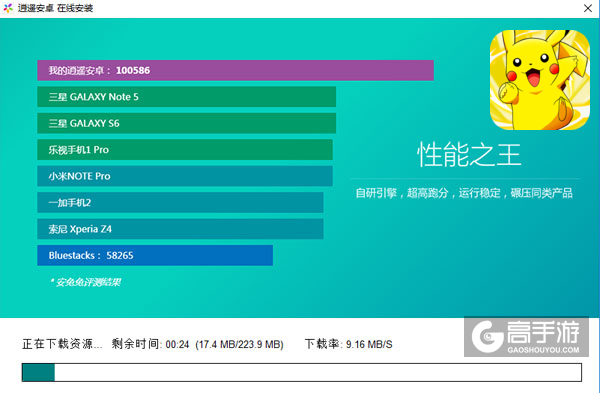The height and width of the screenshot is (393, 600).
Task: Select the purple 我的逍遥安卓 100586 bar
Action: tap(235, 70)
